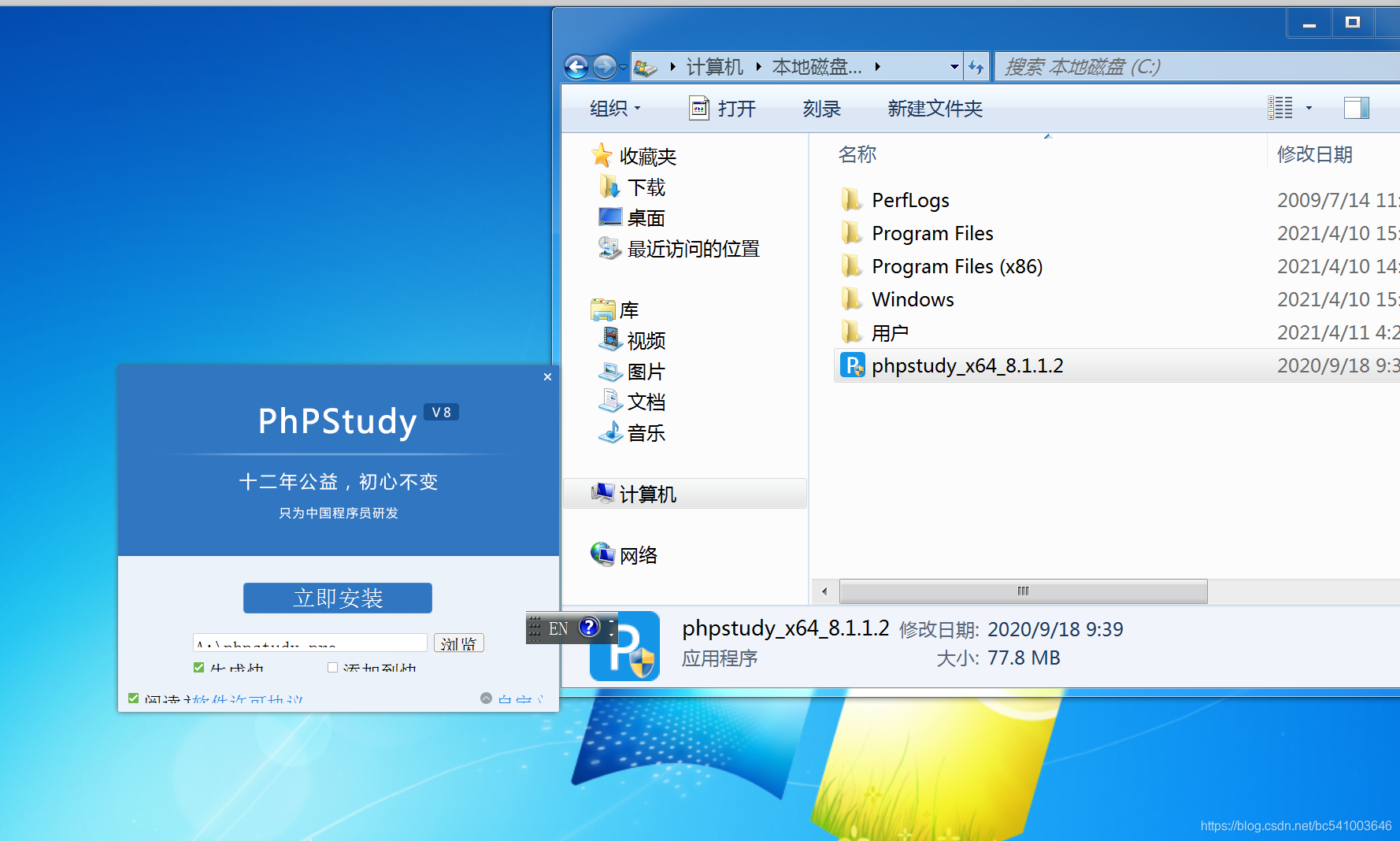Select phpstudy_x64_8.1.1.2 file icon in list
Image resolution: width=1400 pixels, height=841 pixels.
pyautogui.click(x=852, y=365)
